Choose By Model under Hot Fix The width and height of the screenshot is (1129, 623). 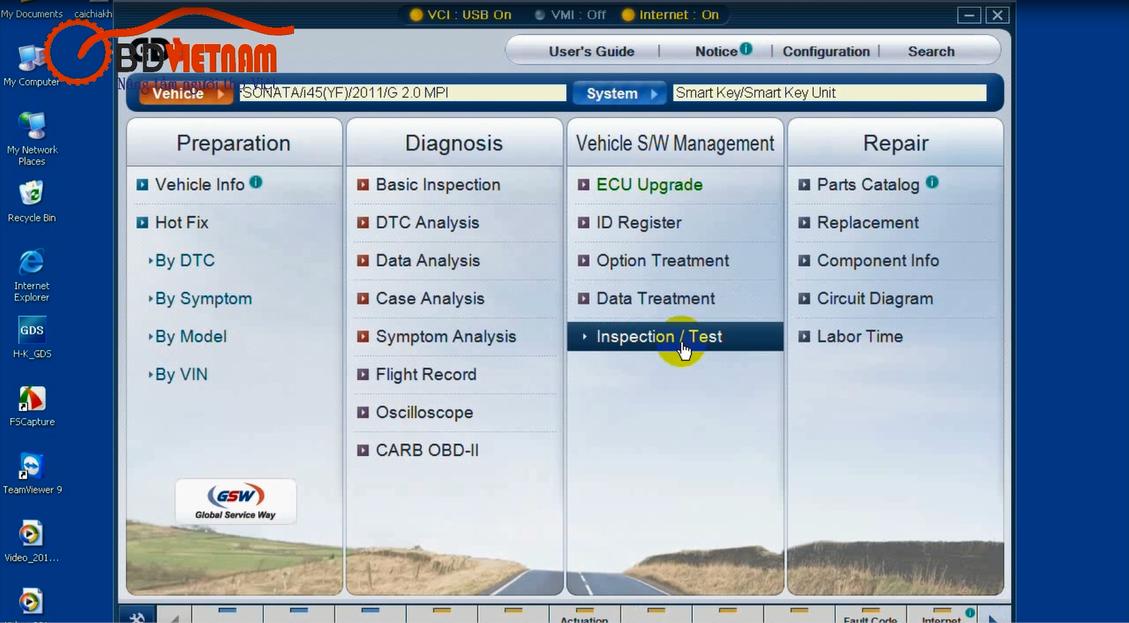pyautogui.click(x=191, y=336)
